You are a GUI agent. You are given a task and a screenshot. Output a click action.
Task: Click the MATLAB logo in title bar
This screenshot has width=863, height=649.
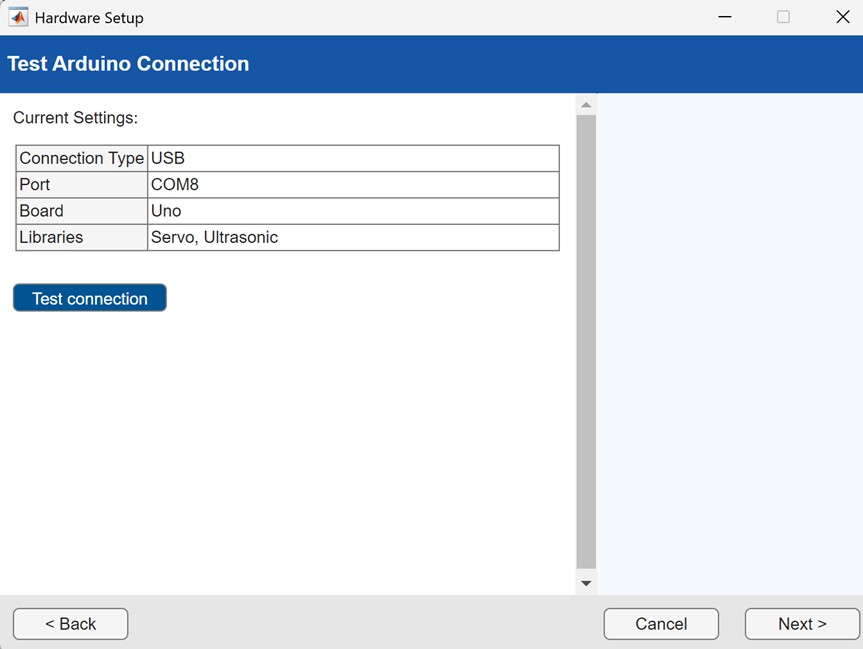click(18, 17)
